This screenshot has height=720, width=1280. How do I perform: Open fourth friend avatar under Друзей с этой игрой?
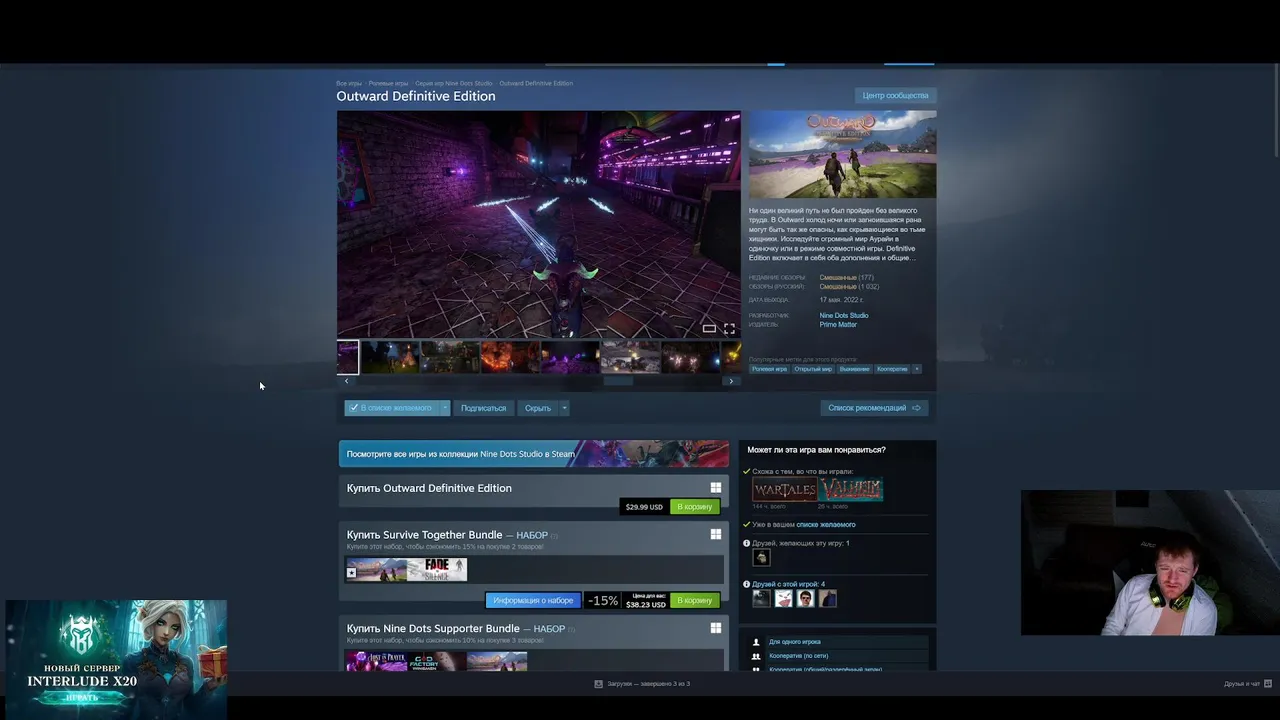point(827,599)
